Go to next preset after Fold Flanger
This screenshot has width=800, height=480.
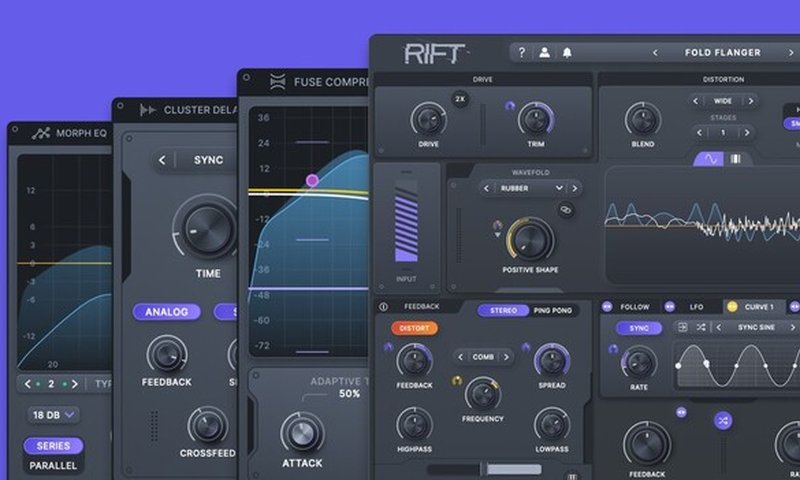[791, 53]
